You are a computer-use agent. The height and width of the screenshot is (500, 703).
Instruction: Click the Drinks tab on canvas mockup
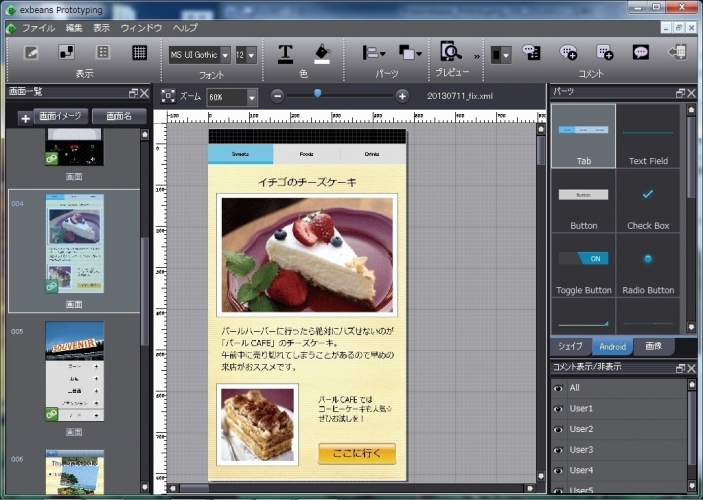tap(372, 154)
